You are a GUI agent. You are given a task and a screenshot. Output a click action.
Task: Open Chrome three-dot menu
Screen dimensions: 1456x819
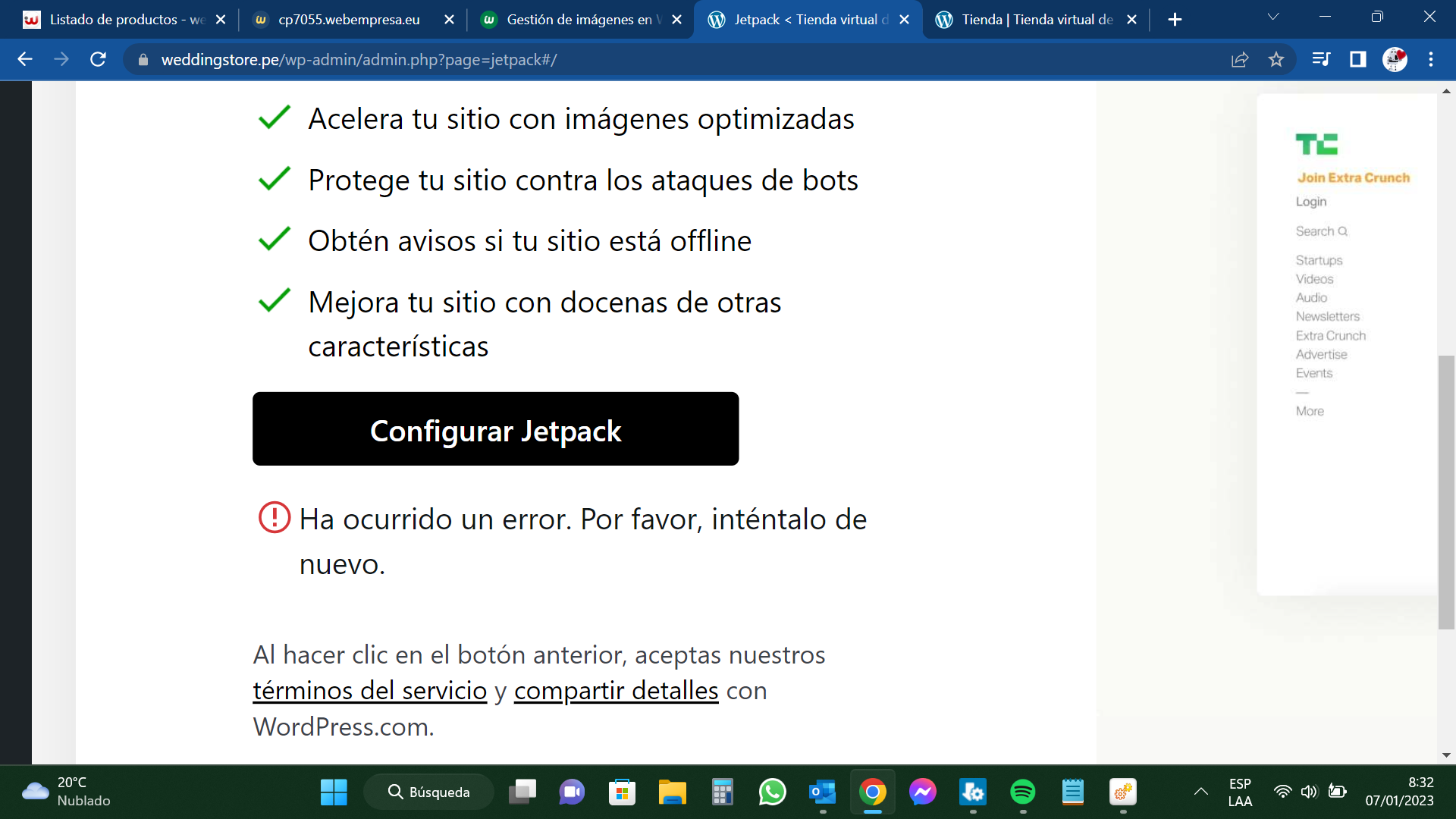tap(1431, 59)
